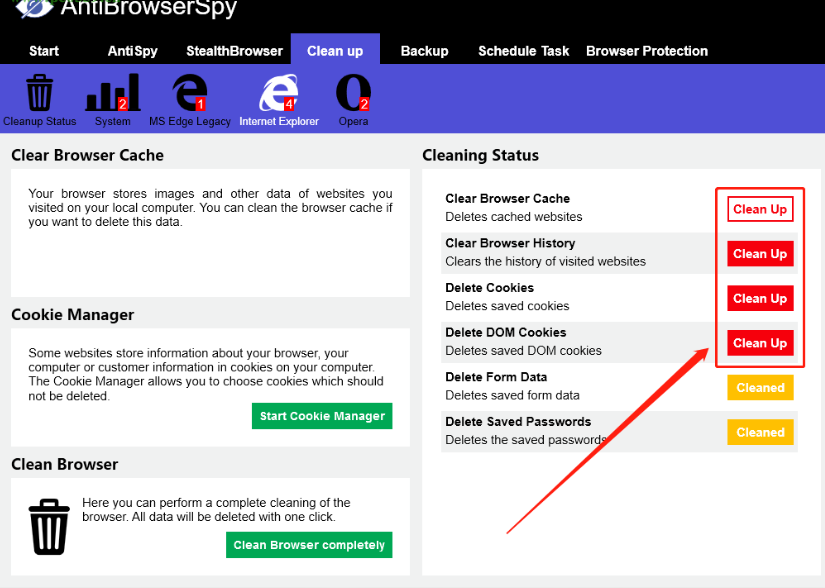Select the Internet Explorer browser icon
This screenshot has height=588, width=825.
(279, 93)
